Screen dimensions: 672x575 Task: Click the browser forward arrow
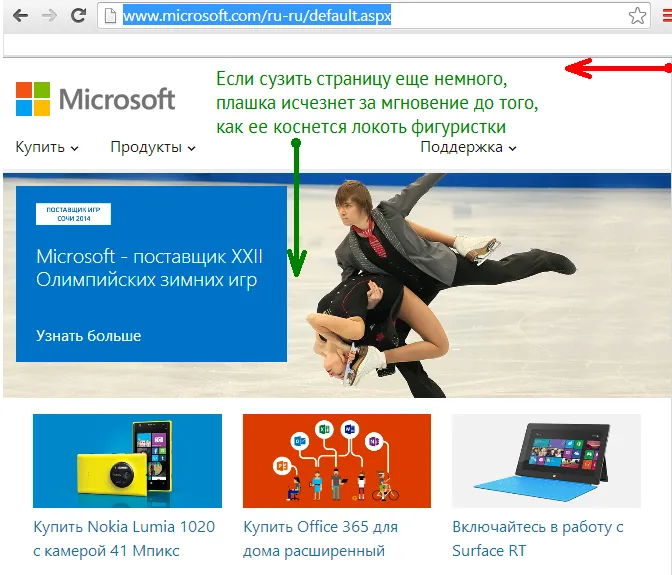coord(49,16)
